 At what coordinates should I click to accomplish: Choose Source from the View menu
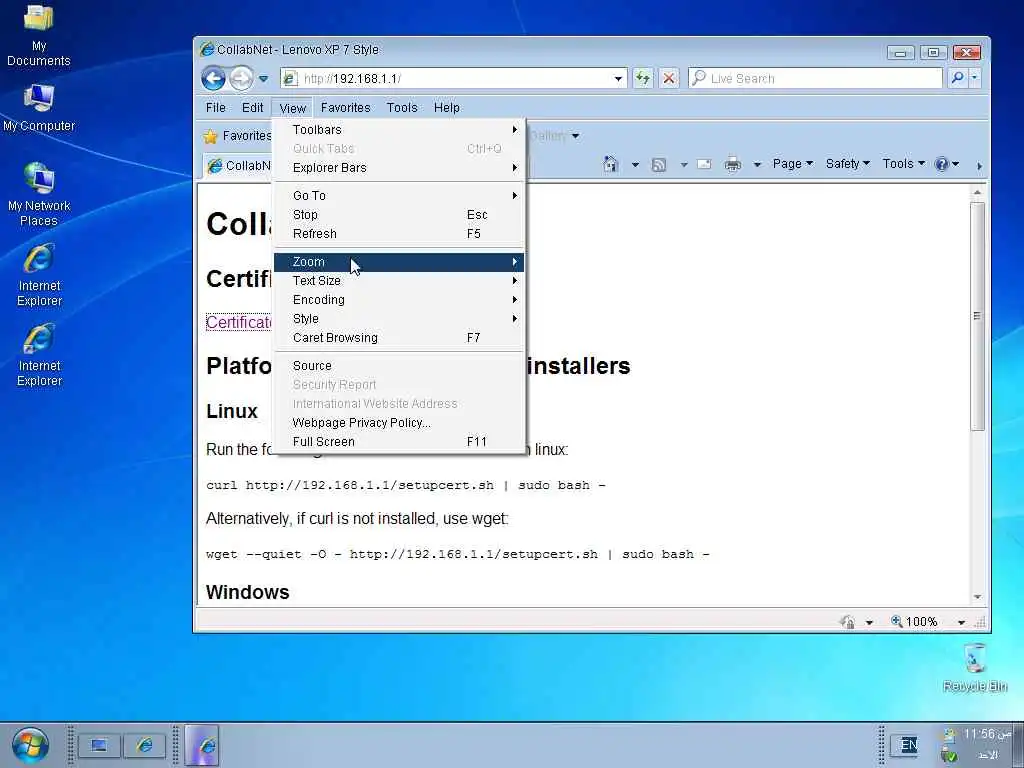[399, 366]
